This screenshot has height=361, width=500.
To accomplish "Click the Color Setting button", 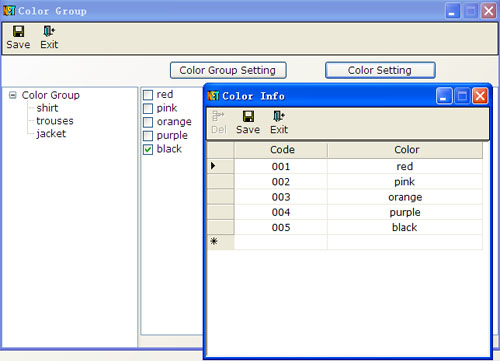I will [x=380, y=70].
